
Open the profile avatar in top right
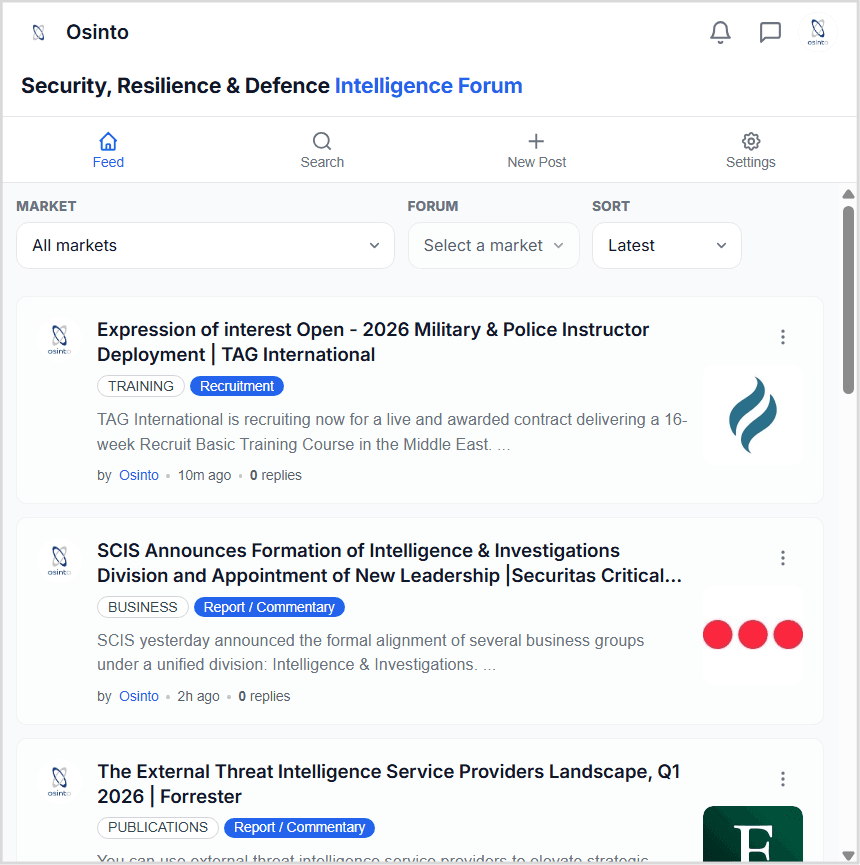click(818, 32)
